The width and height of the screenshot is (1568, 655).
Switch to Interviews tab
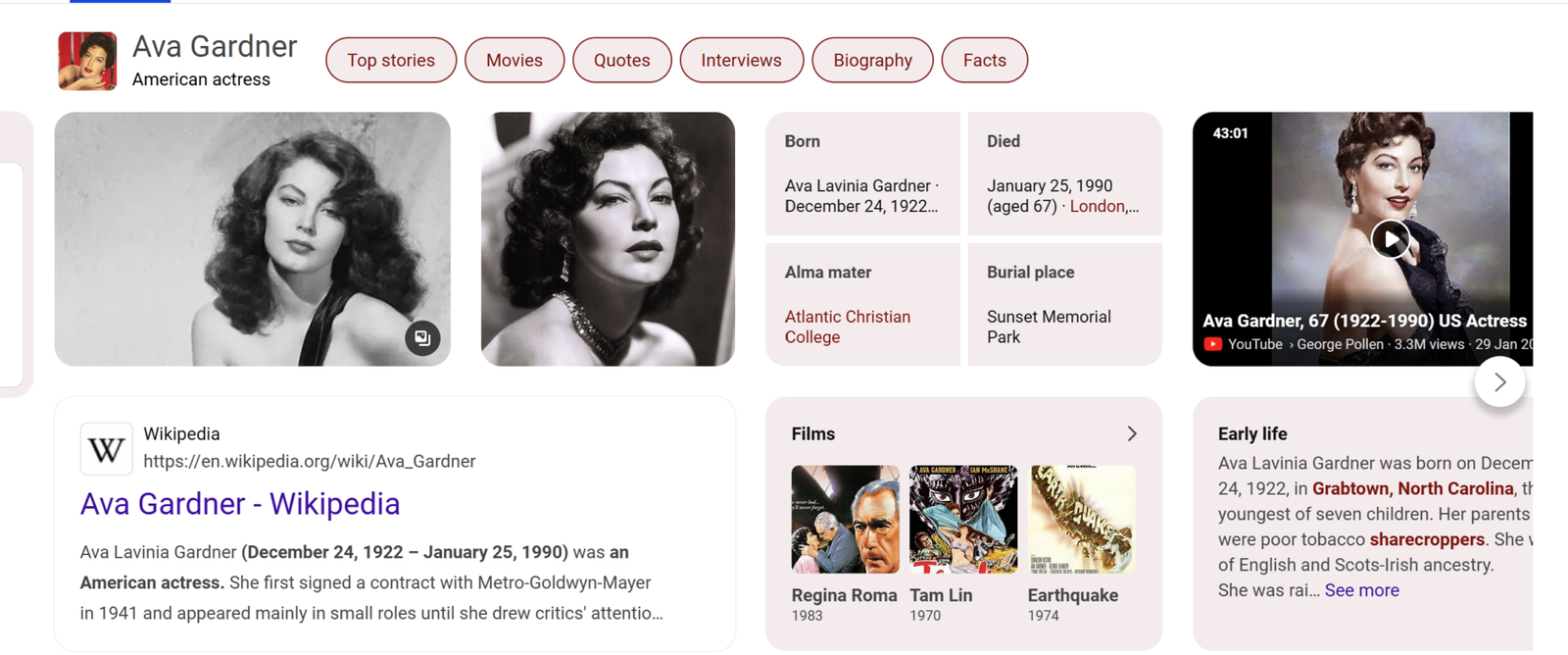pos(741,60)
